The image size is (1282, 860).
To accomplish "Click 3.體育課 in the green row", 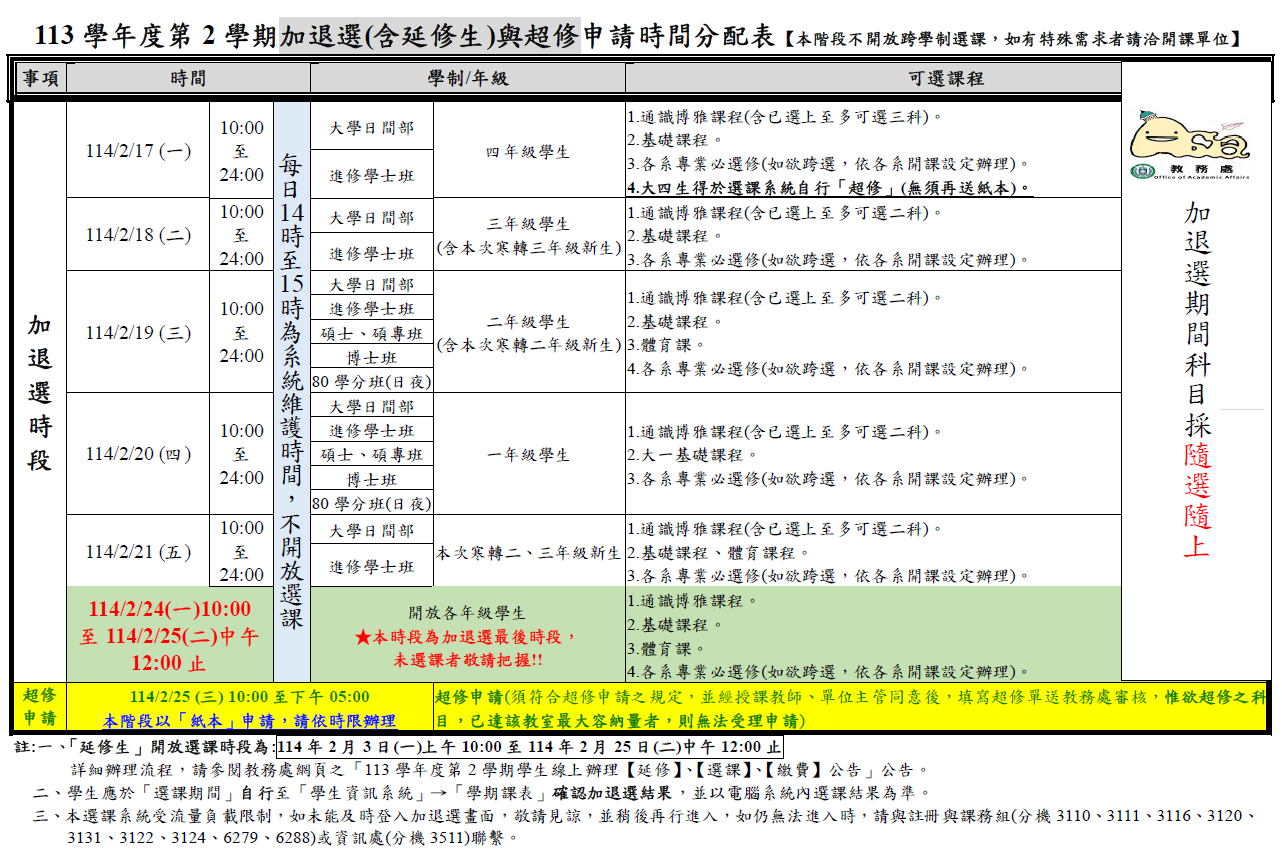I will point(667,648).
